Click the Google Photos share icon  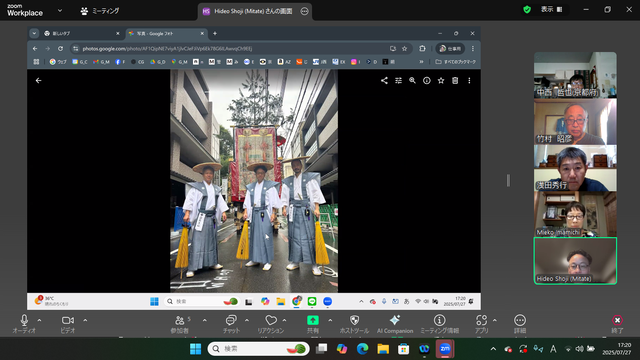[x=384, y=81]
